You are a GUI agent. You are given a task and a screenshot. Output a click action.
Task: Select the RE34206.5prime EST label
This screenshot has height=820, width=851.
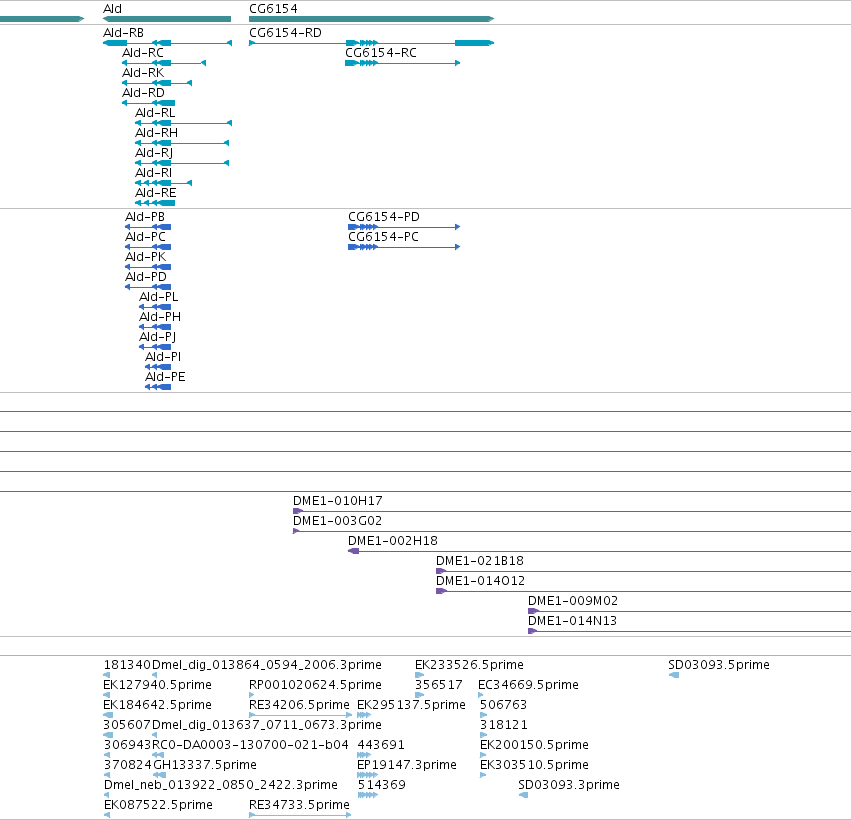click(299, 705)
